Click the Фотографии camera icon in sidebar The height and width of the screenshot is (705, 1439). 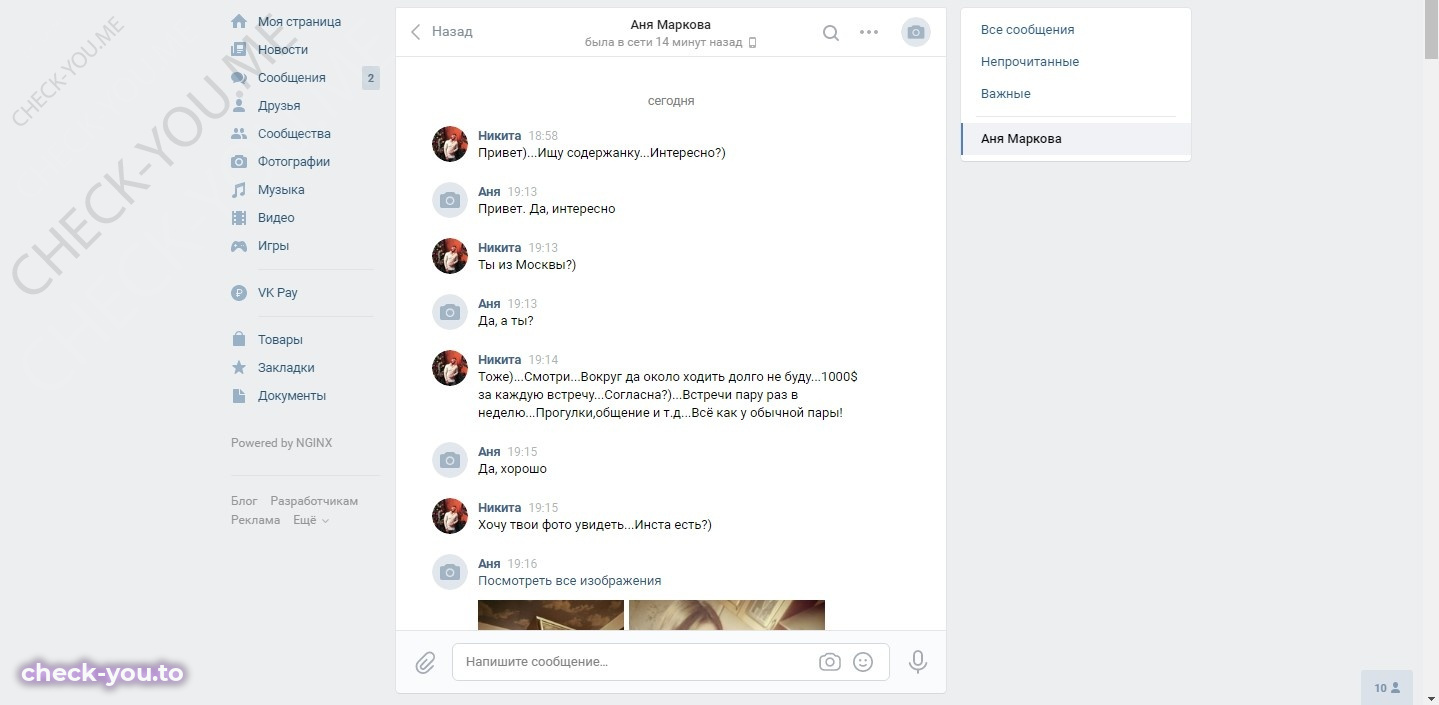pos(239,161)
